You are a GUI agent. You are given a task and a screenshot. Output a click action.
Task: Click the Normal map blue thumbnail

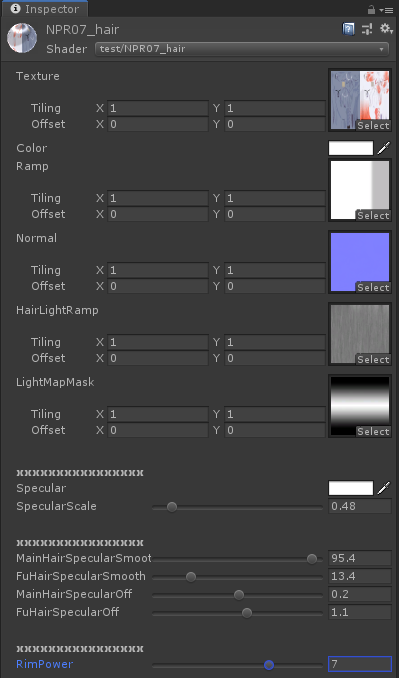[360, 262]
